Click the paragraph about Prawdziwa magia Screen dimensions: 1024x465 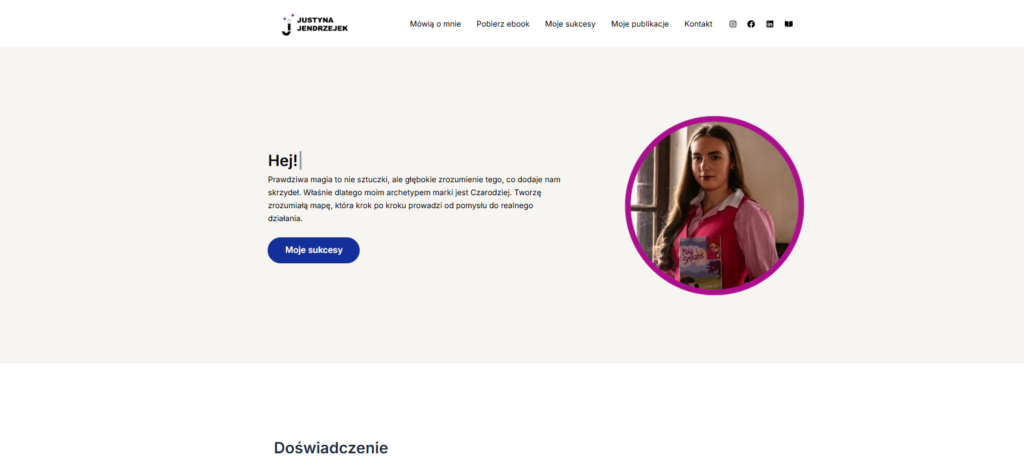click(414, 199)
